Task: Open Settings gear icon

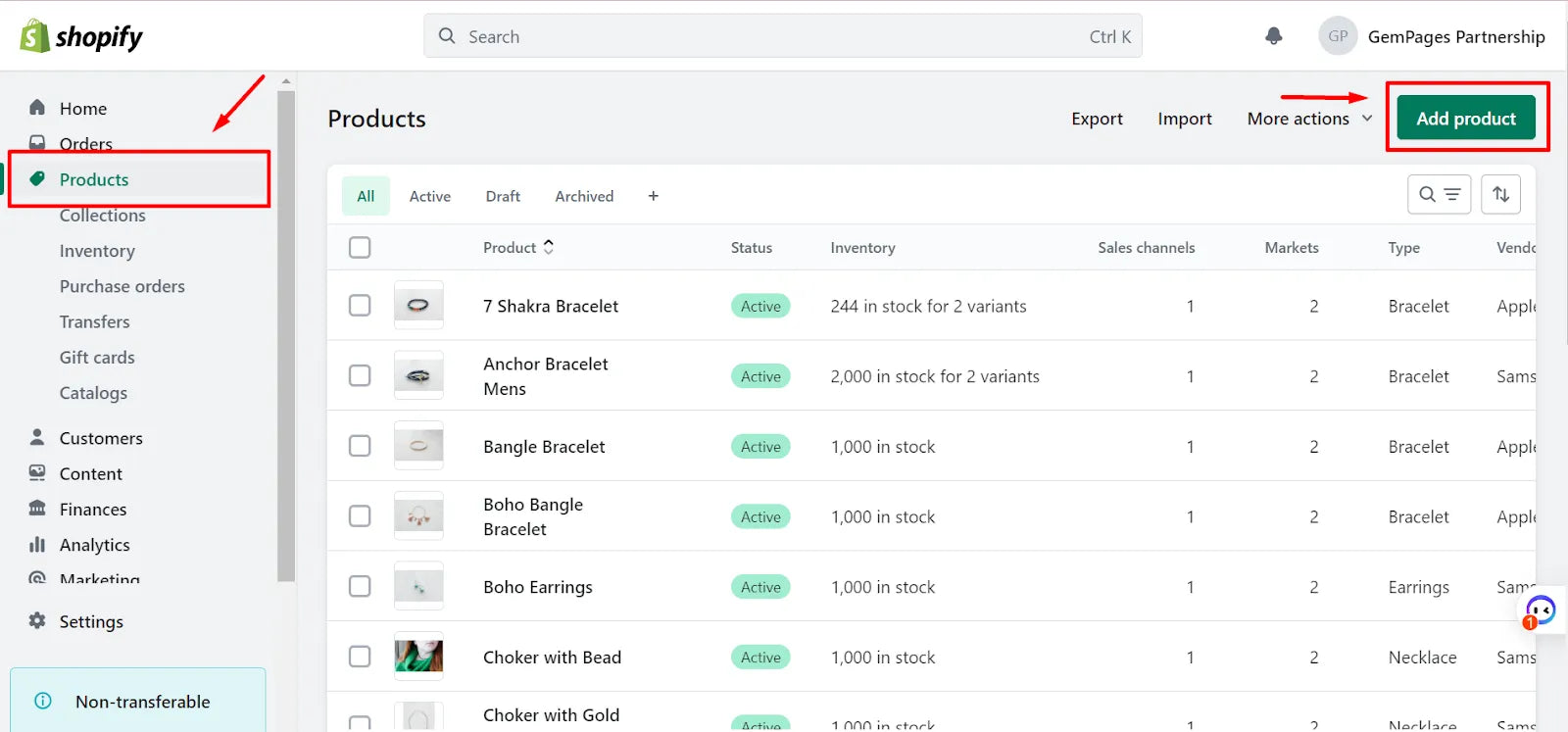Action: click(37, 620)
